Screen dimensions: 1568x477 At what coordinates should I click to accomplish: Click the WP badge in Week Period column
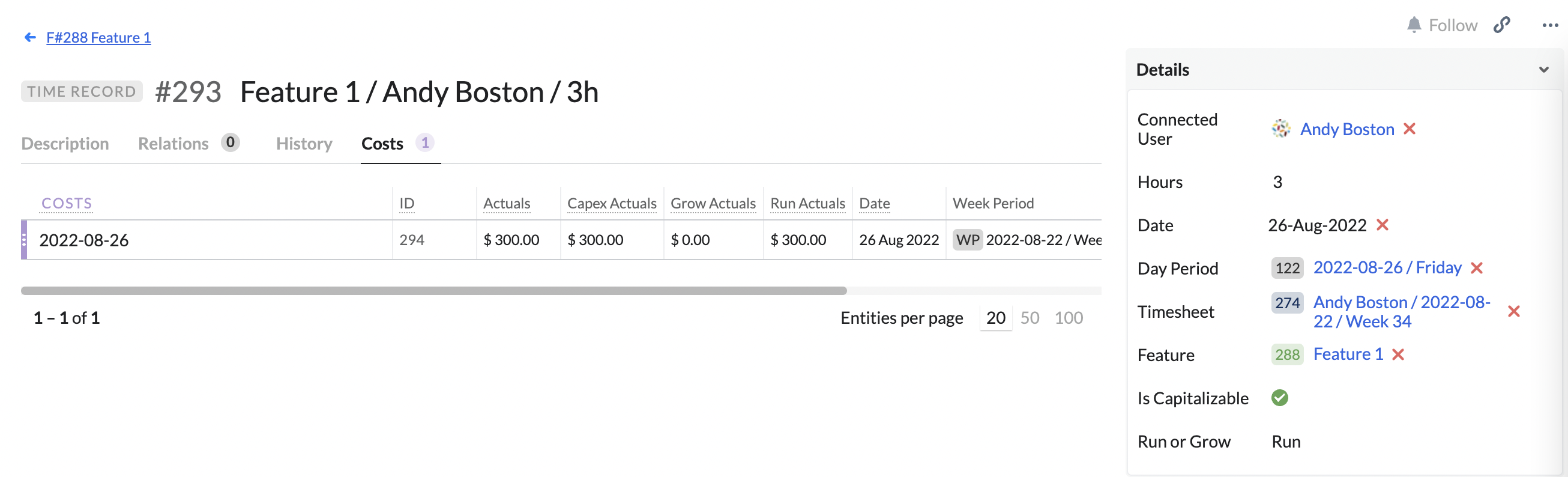pos(967,240)
